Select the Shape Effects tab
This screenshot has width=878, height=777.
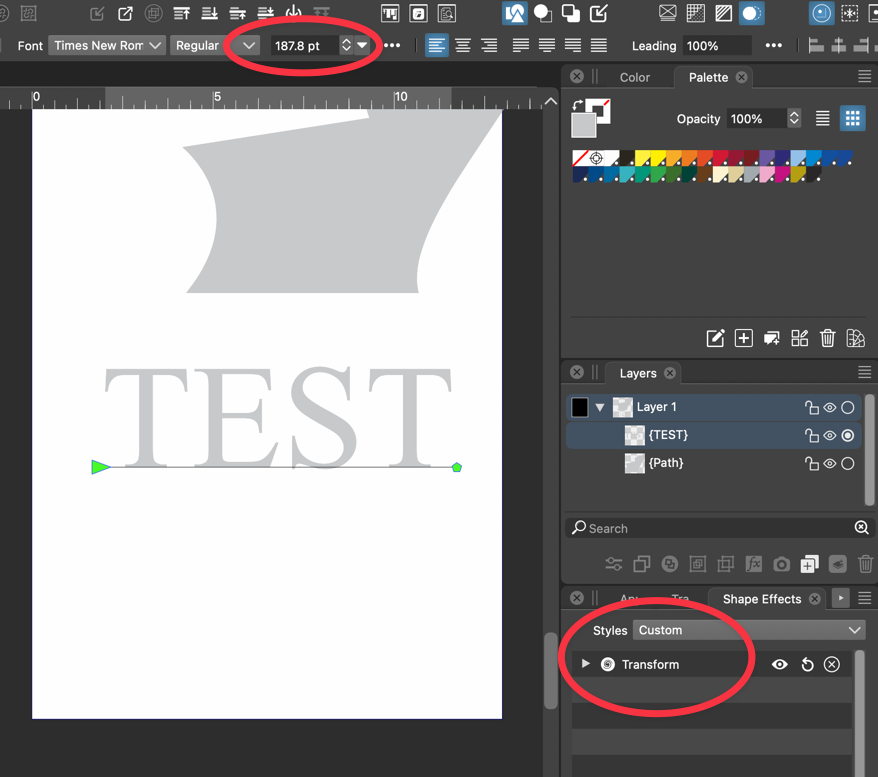pyautogui.click(x=761, y=599)
